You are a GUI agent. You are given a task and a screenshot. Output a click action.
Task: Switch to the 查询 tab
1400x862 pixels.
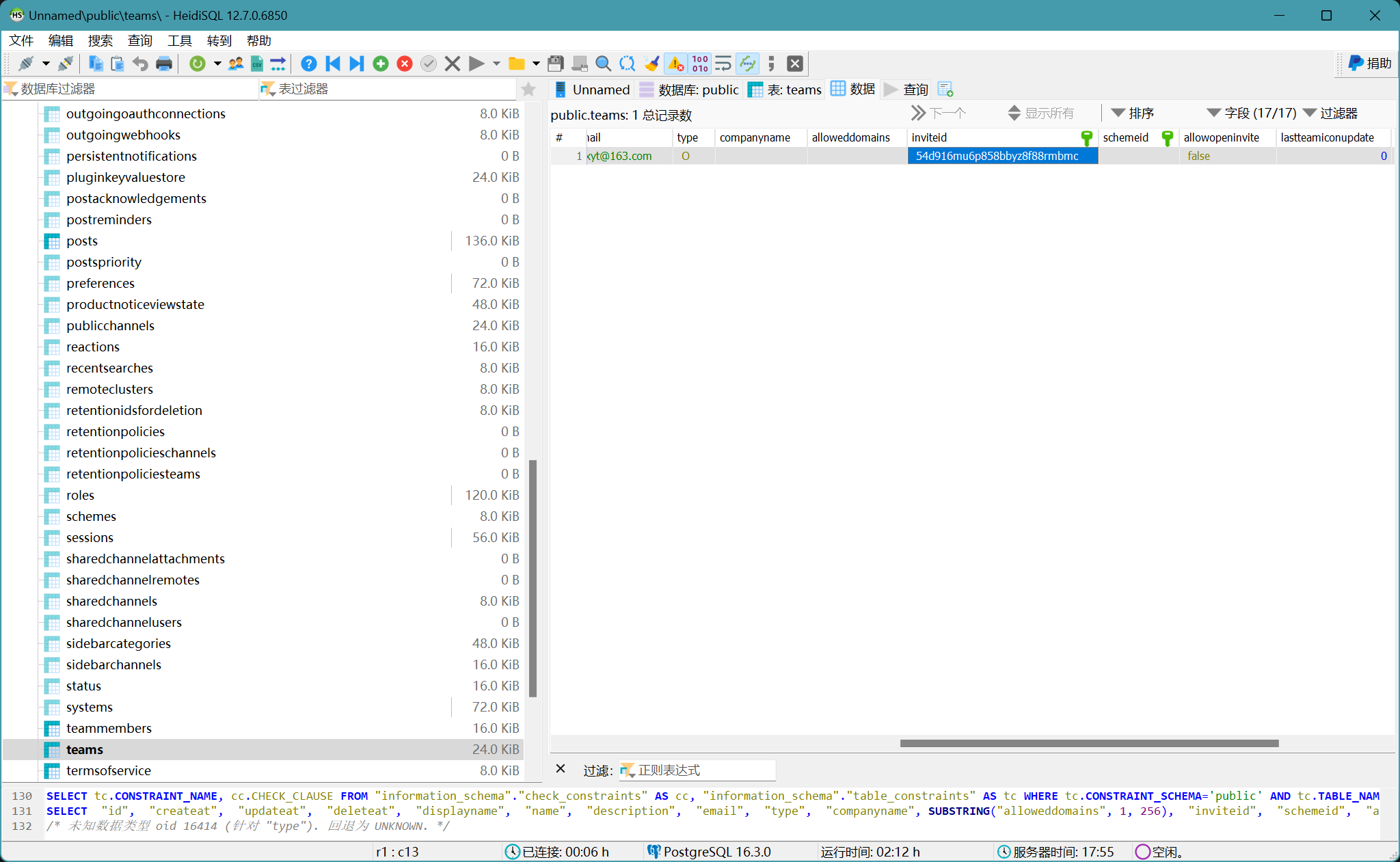906,90
